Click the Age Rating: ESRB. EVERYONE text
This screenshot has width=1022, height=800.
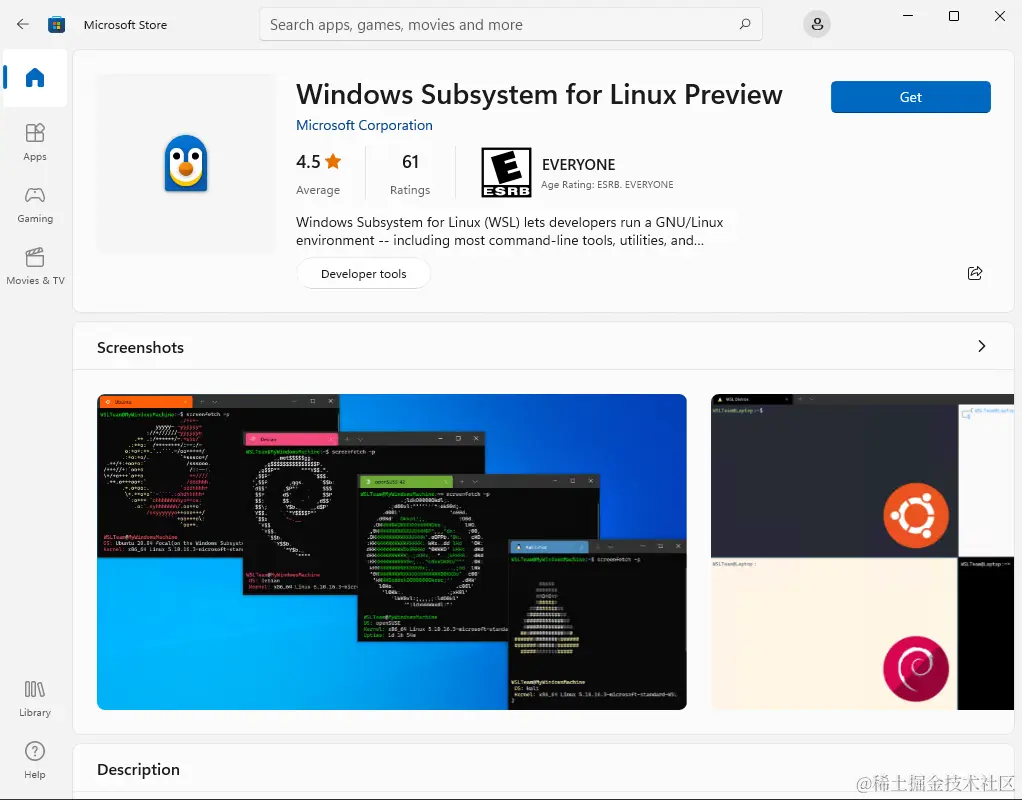tap(607, 185)
